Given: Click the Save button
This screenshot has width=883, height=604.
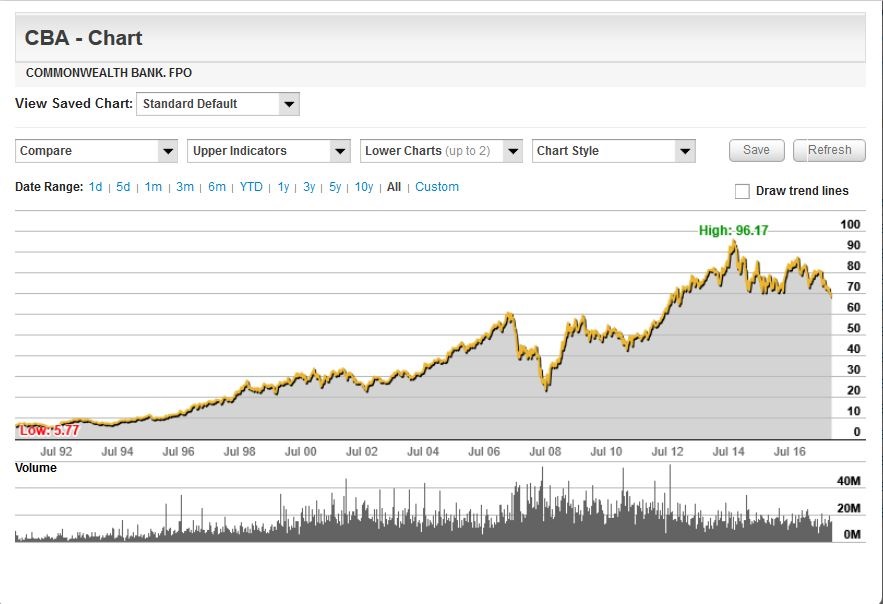Looking at the screenshot, I should tap(756, 150).
